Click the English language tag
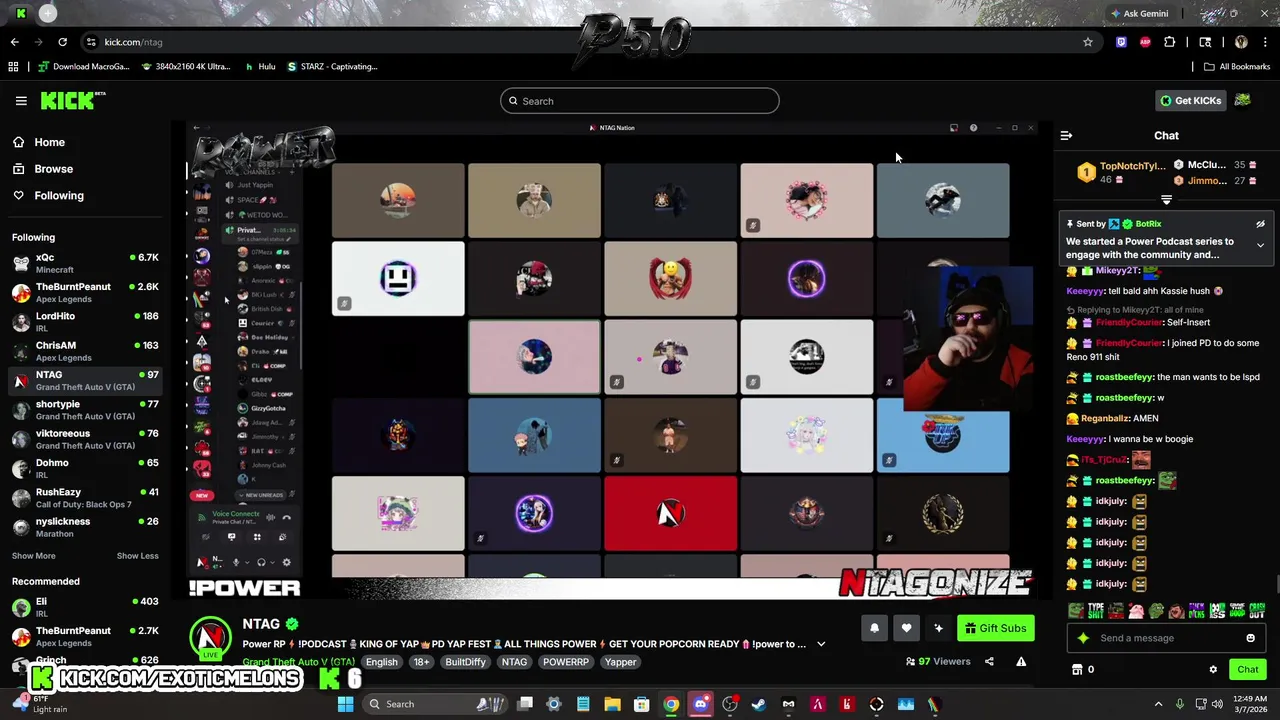The width and height of the screenshot is (1280, 720). pos(381,662)
